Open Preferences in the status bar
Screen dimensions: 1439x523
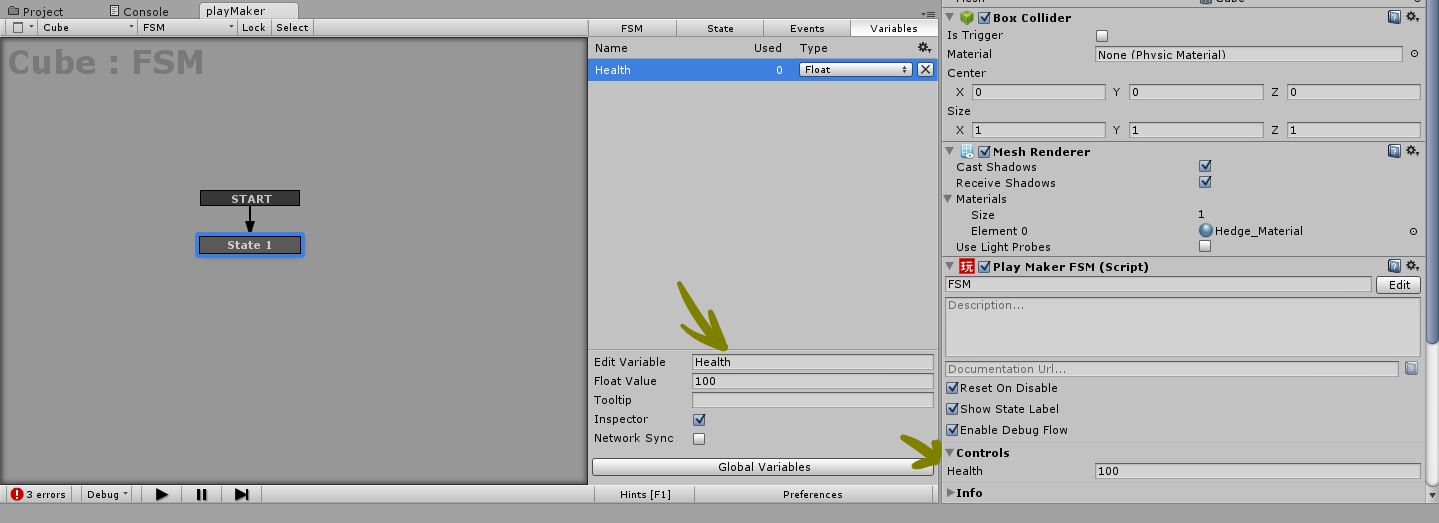coord(813,494)
